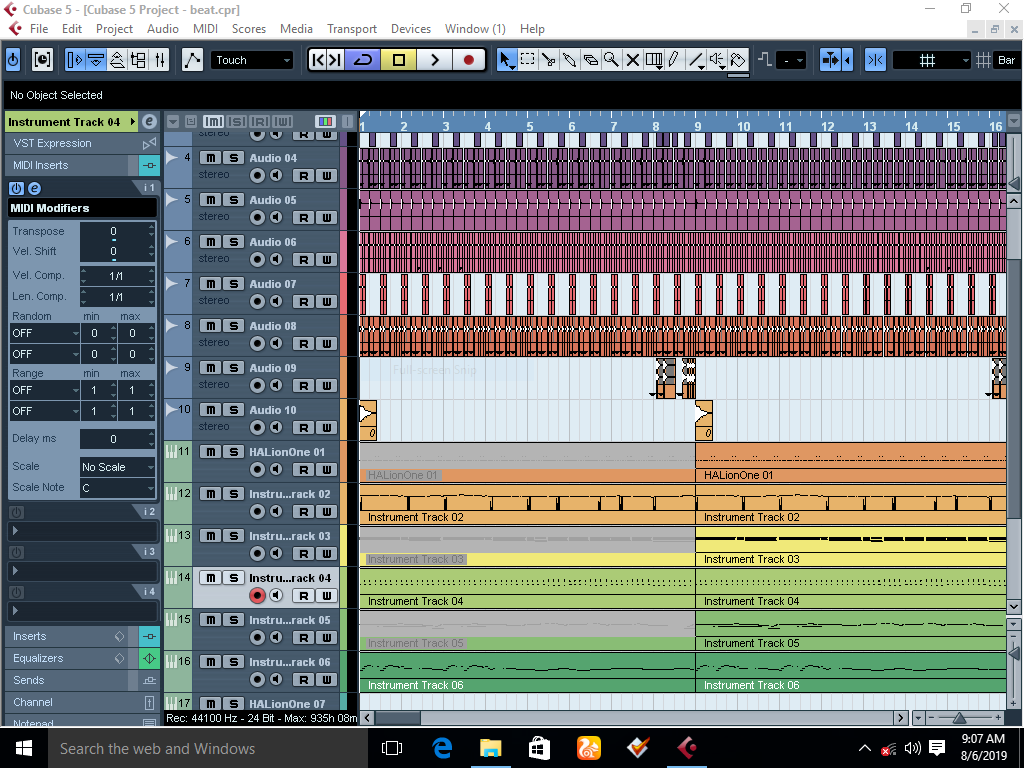Click the horizontal project scrollbar thumb
The height and width of the screenshot is (768, 1024).
[x=398, y=718]
